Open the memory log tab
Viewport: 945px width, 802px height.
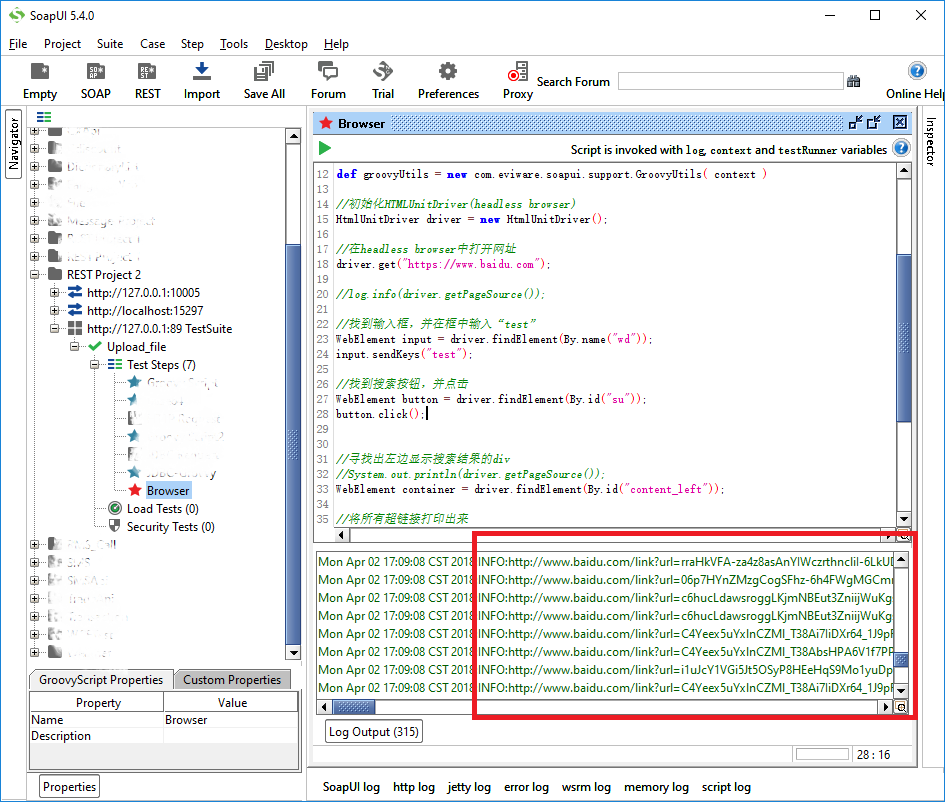[656, 787]
